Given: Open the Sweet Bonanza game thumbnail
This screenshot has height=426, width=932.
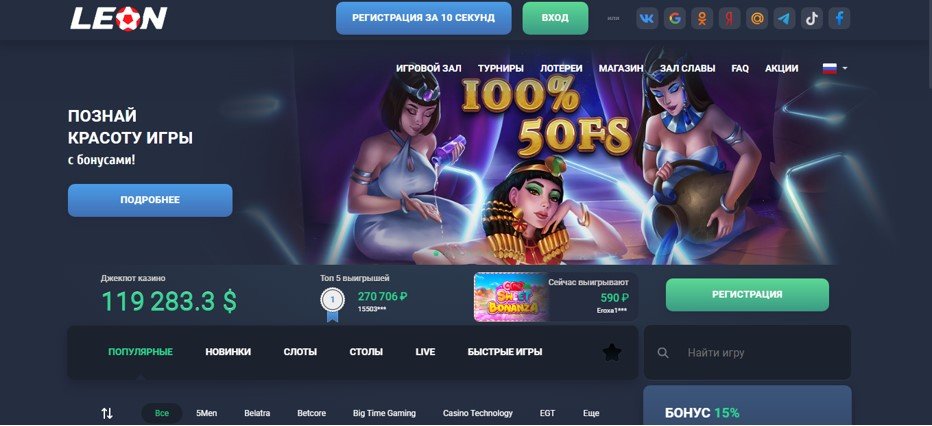Looking at the screenshot, I should pyautogui.click(x=511, y=297).
